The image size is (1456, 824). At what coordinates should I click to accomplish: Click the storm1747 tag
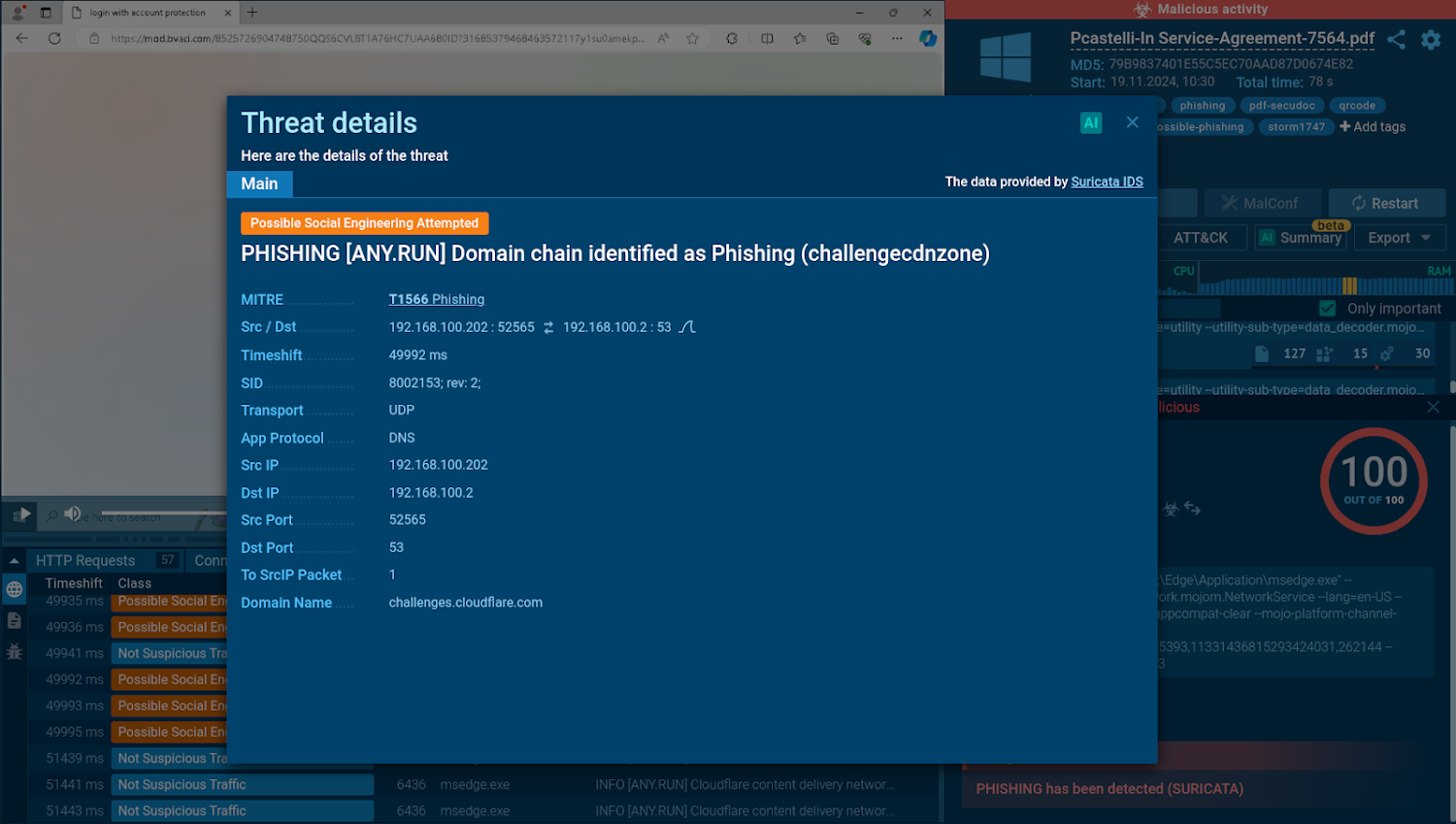coord(1296,127)
